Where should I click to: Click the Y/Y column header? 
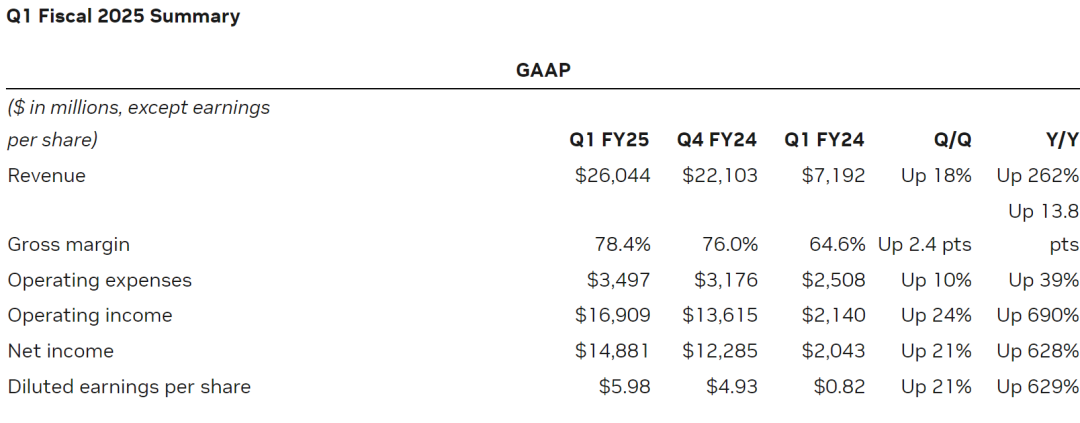(1061, 141)
